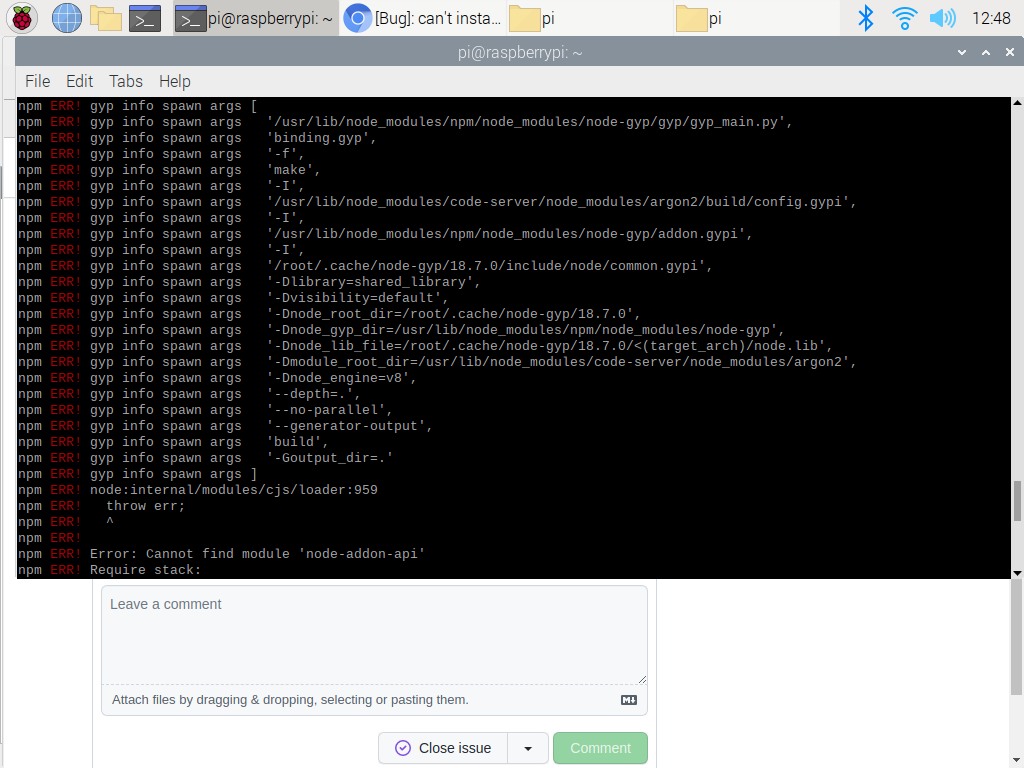
Task: Open the terminal Help menu
Action: tap(174, 81)
